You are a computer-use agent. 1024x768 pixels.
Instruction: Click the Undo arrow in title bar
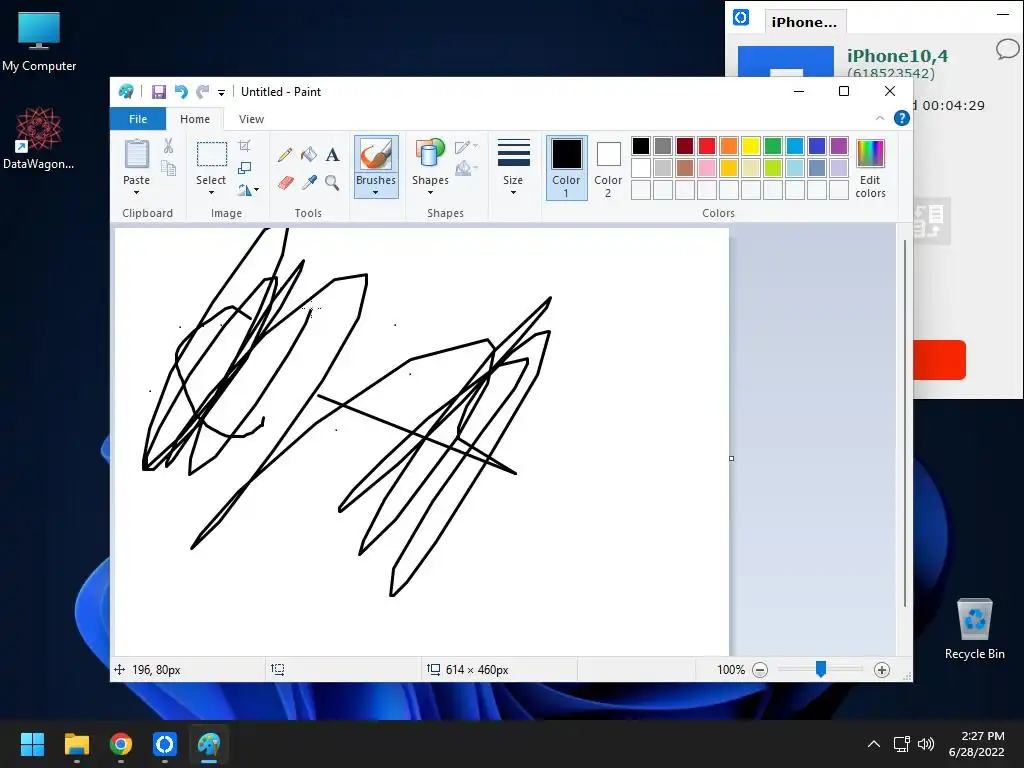pyautogui.click(x=181, y=92)
